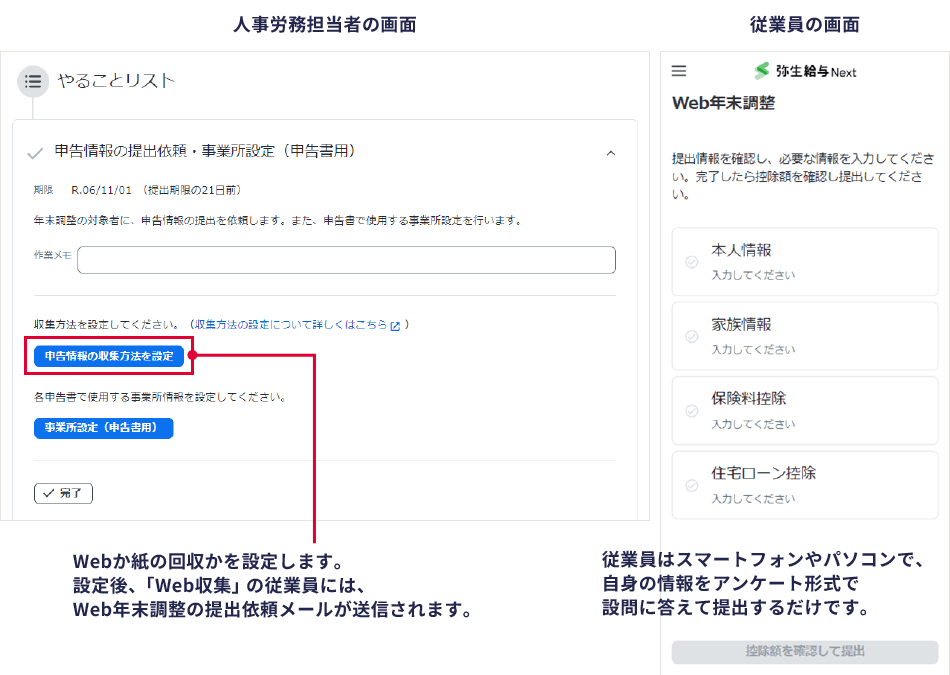The height and width of the screenshot is (675, 950).
Task: Click the check circle icon for 保険料控除
Action: tap(691, 411)
